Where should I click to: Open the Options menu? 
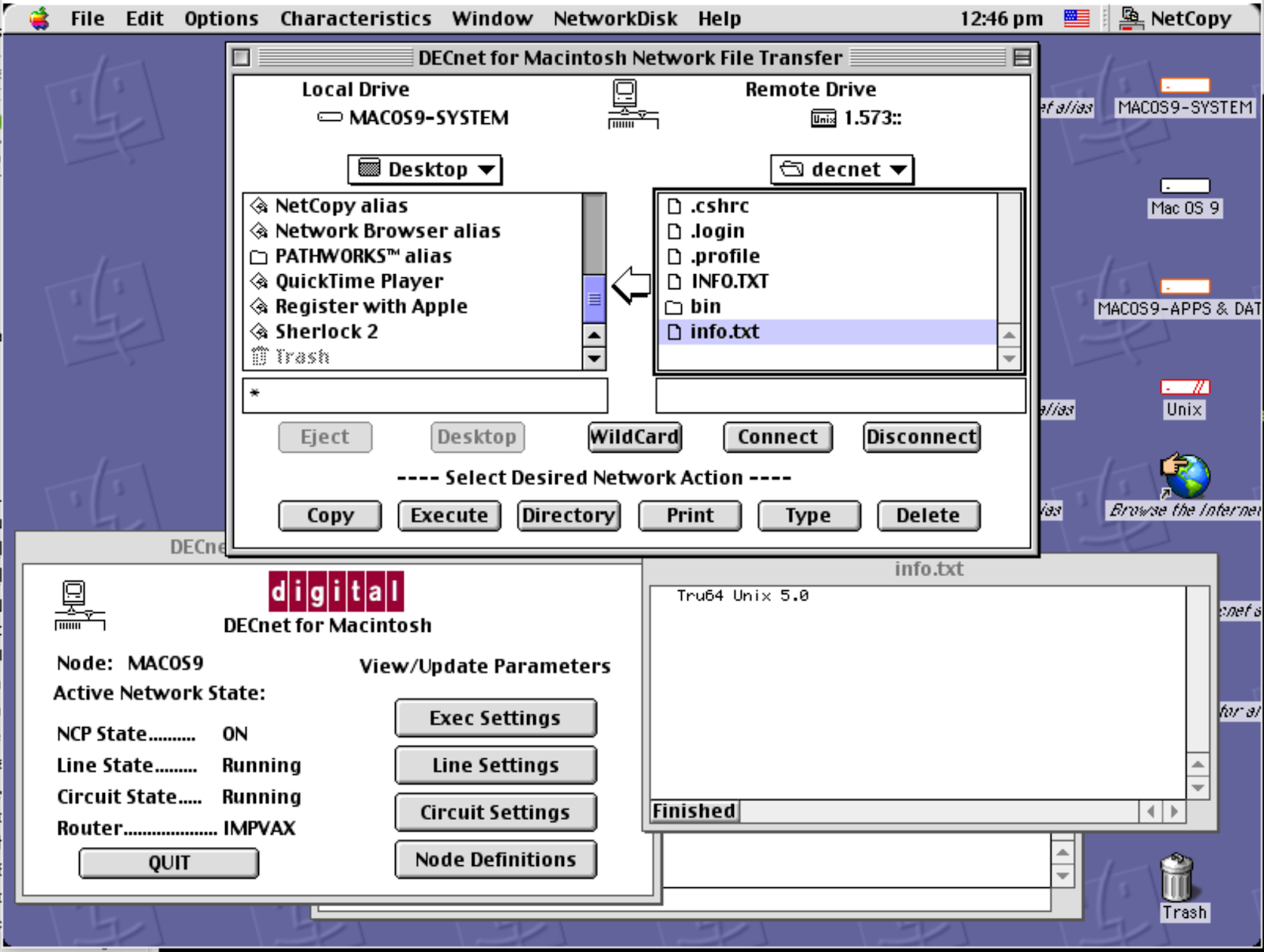221,18
